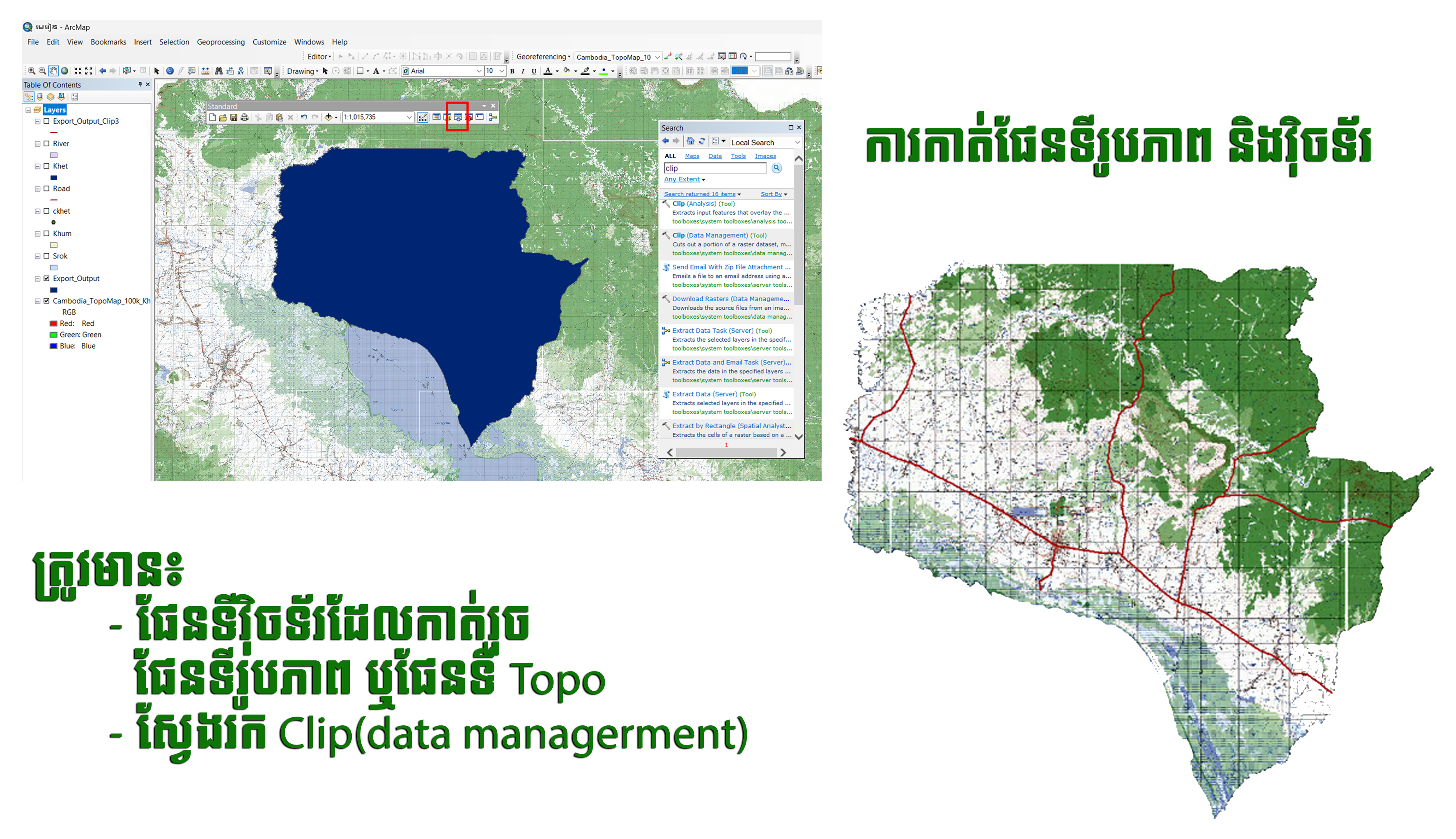The image size is (1456, 839).
Task: Filter search results by Tools
Action: point(738,156)
